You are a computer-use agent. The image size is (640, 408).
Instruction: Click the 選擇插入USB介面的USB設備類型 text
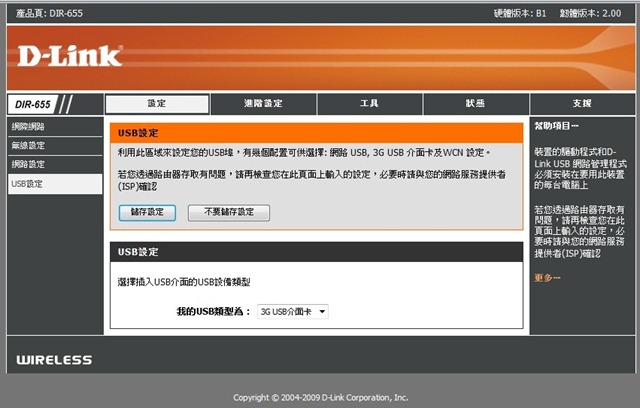tap(184, 282)
